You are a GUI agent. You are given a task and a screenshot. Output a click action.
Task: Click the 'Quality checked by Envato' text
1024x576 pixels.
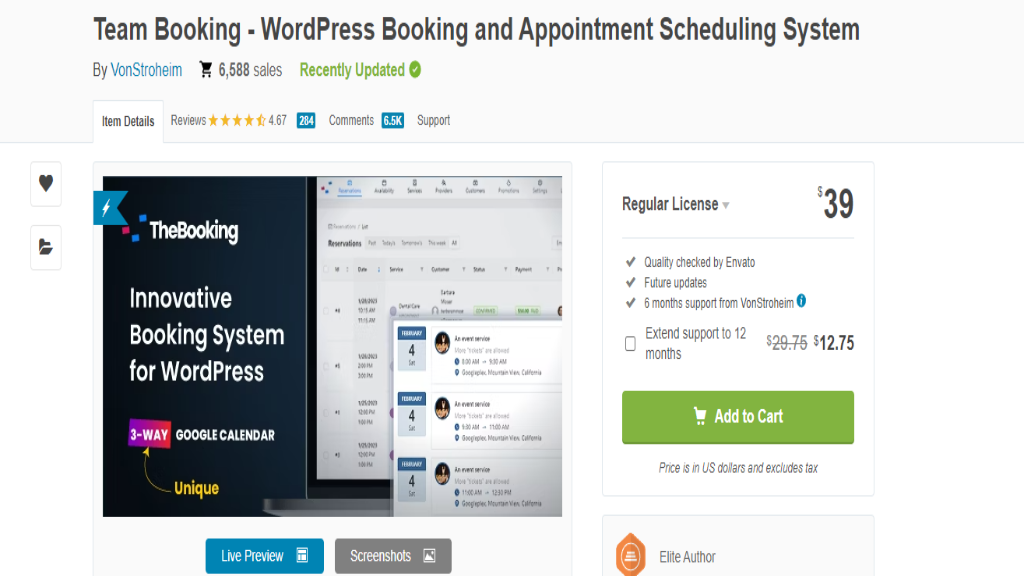(699, 263)
